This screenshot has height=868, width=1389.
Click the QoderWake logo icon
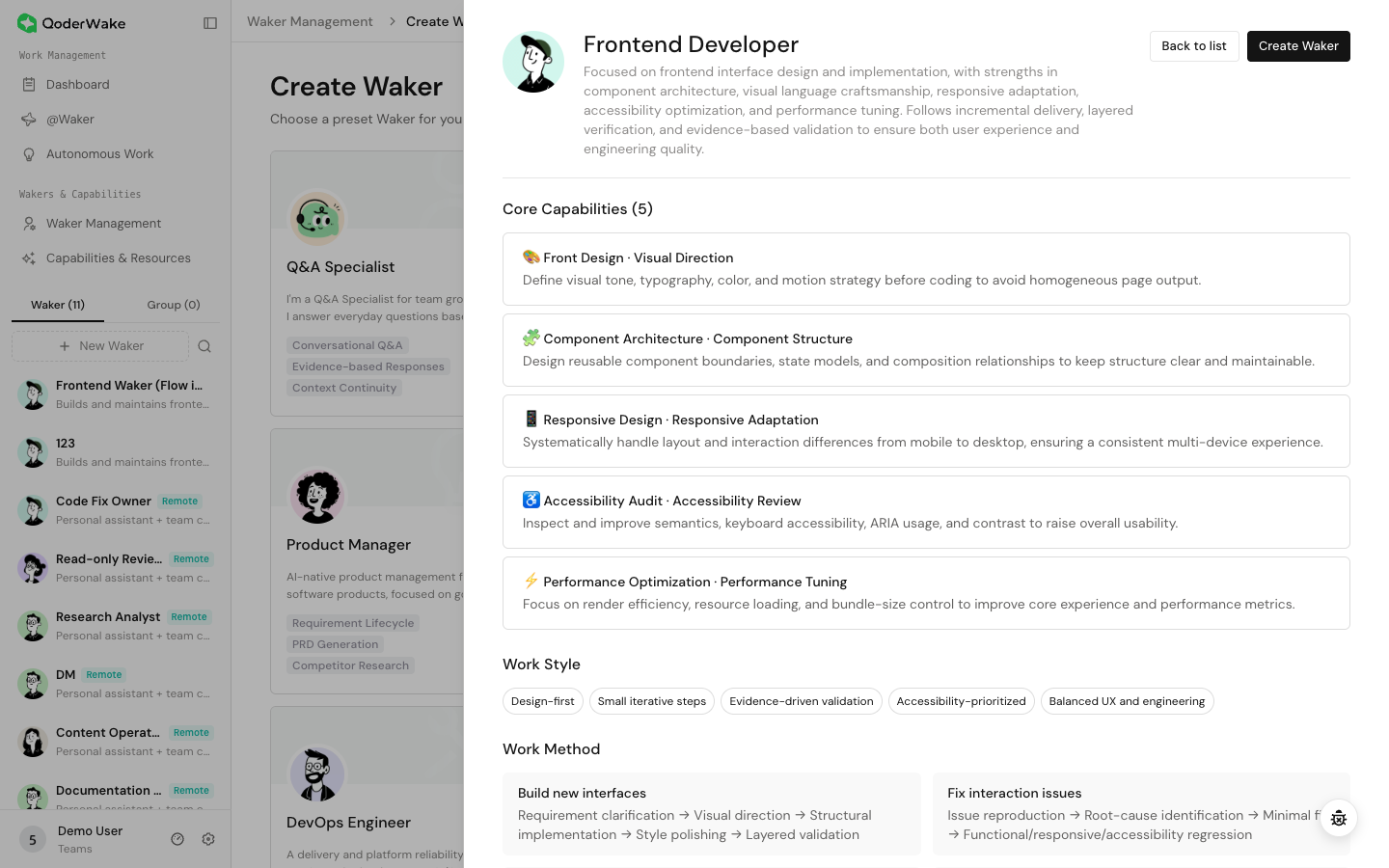coord(27,23)
